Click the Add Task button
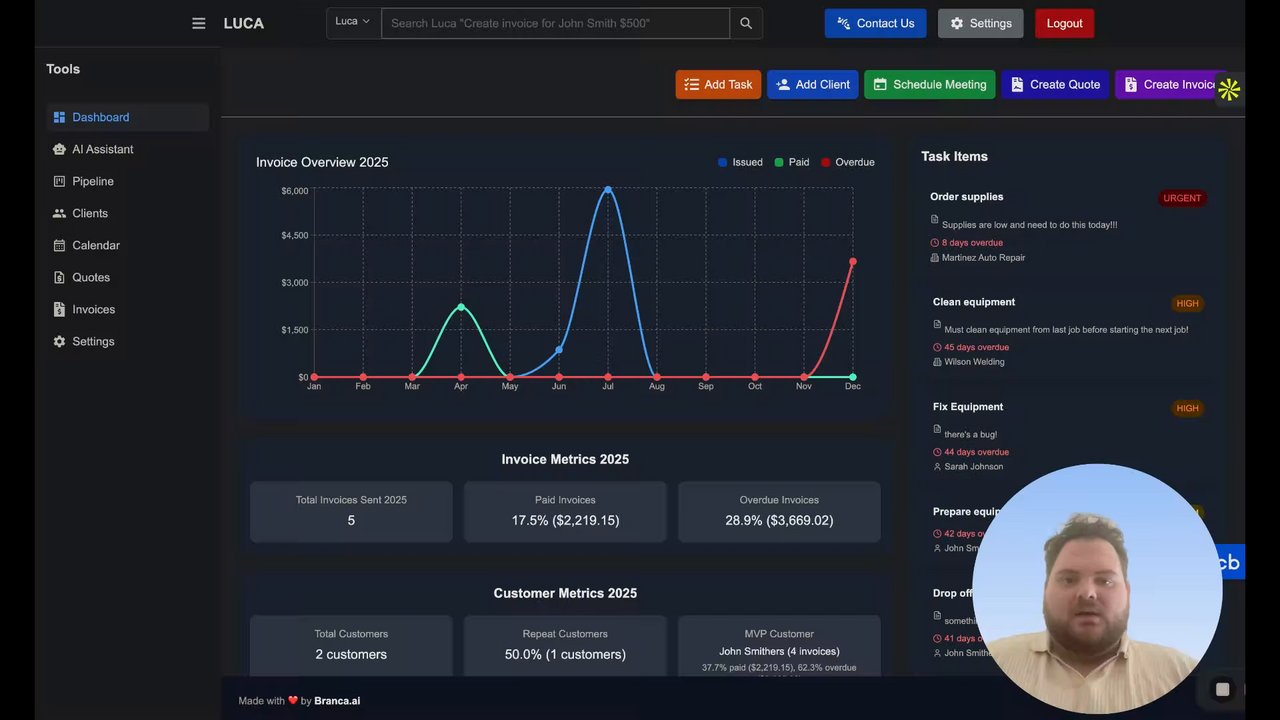 (x=718, y=84)
